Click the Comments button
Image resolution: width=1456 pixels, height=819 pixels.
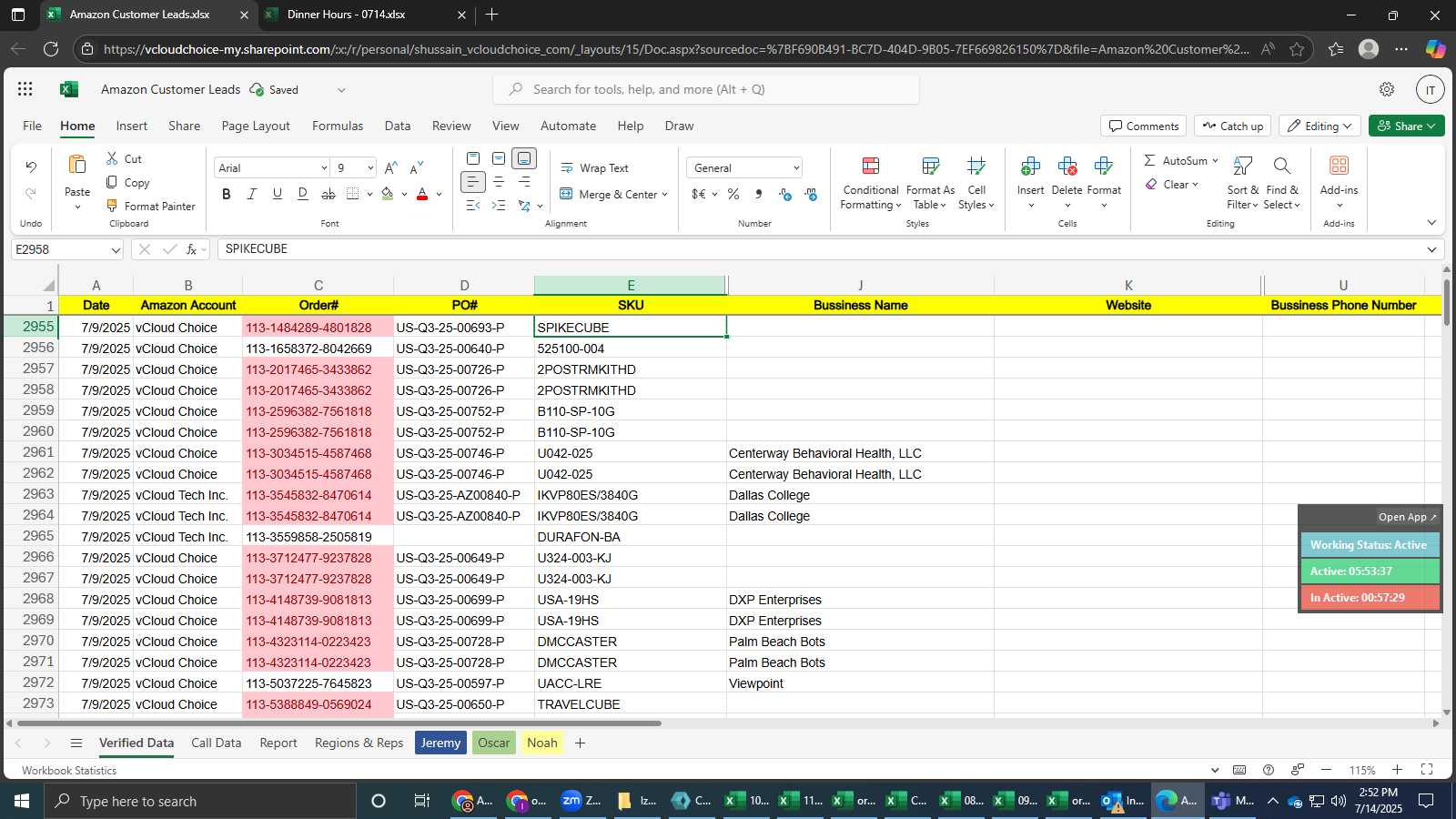(1144, 126)
